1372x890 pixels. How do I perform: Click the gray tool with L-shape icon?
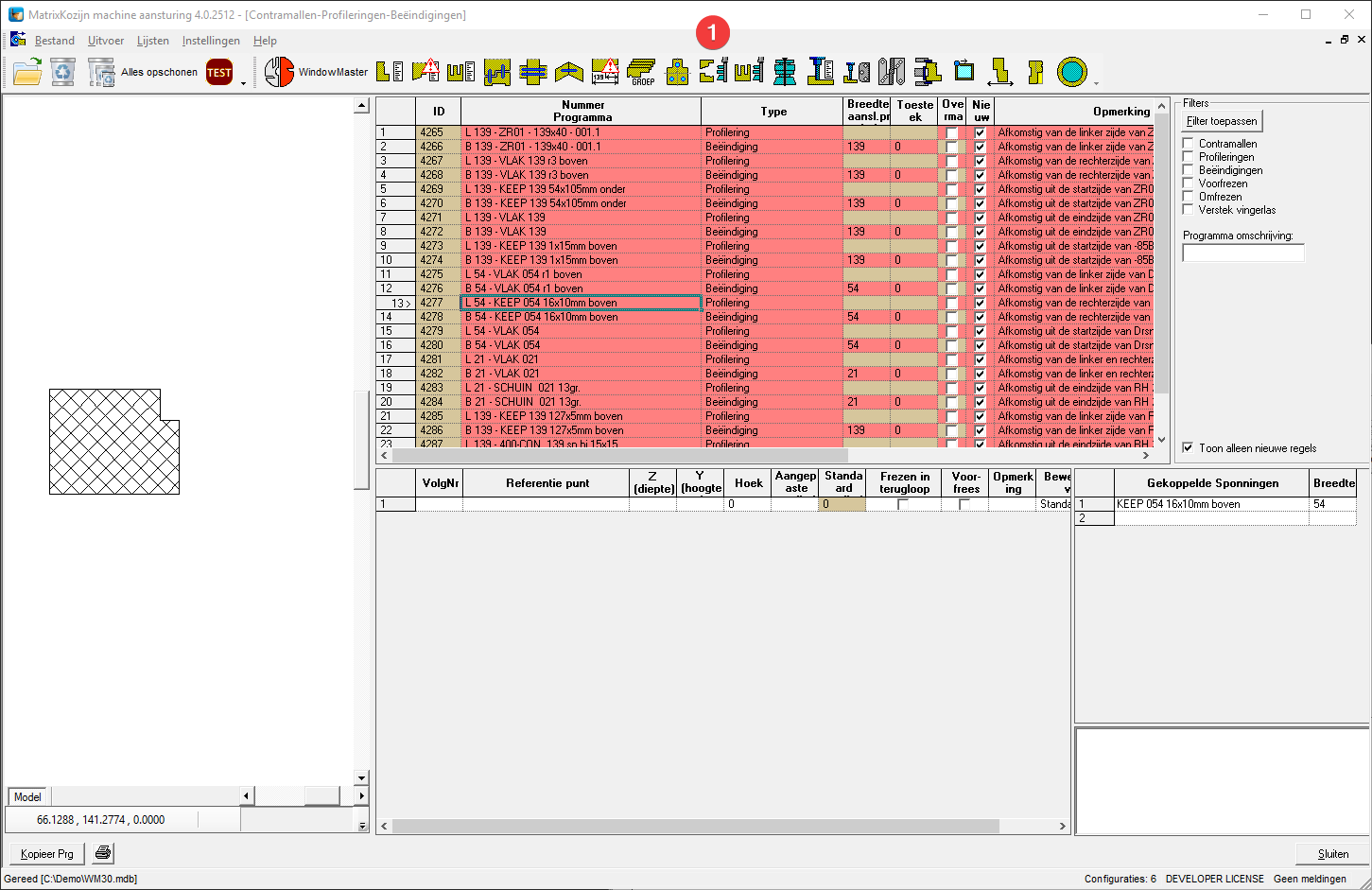857,72
